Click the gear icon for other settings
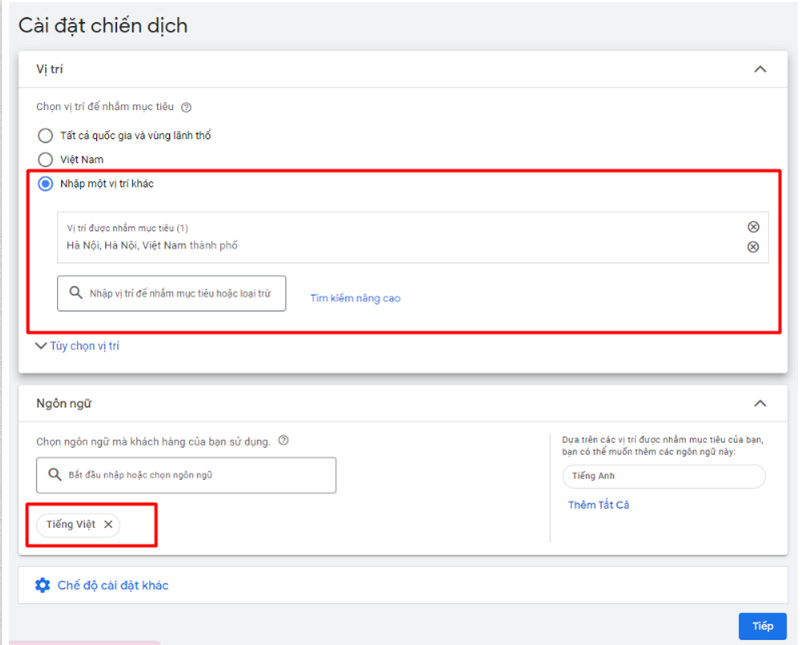Screen dimensions: 800x645 (43, 585)
